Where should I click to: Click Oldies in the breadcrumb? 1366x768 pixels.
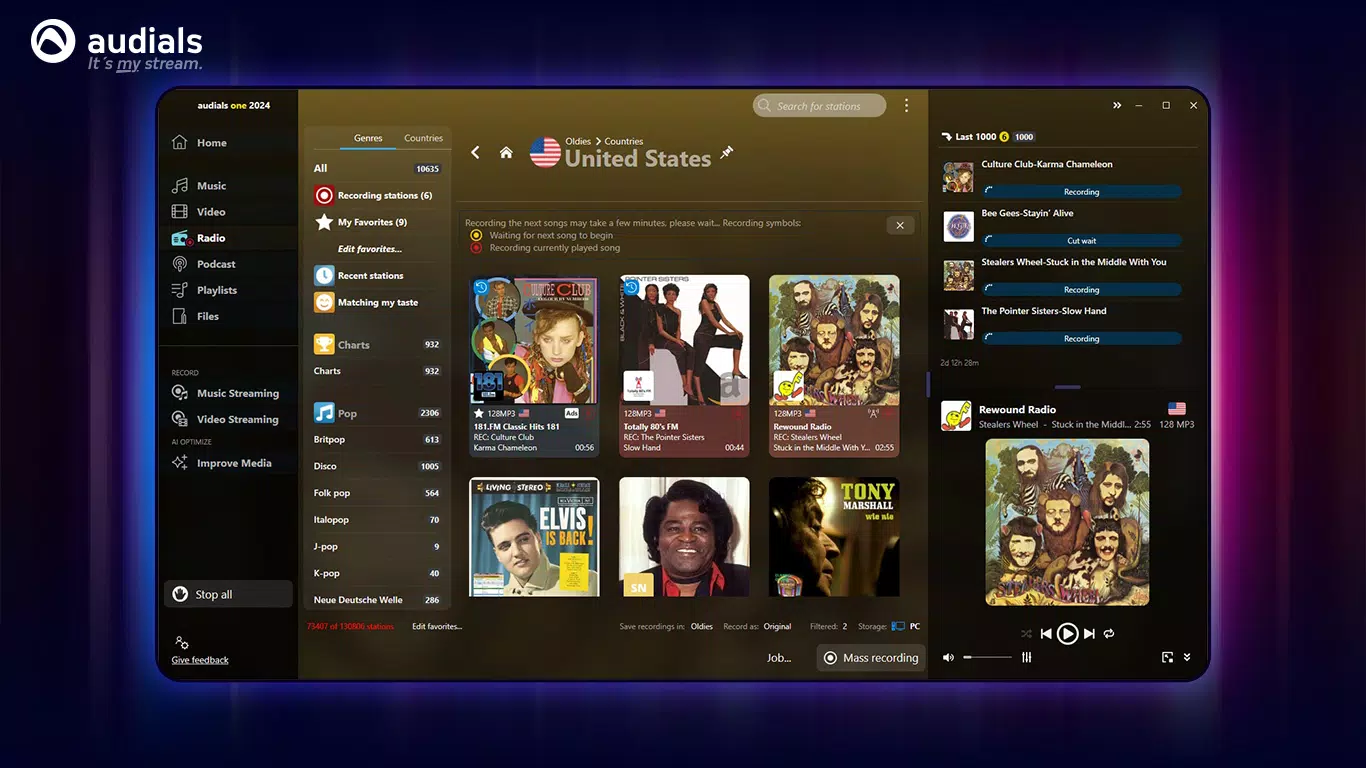pos(578,141)
